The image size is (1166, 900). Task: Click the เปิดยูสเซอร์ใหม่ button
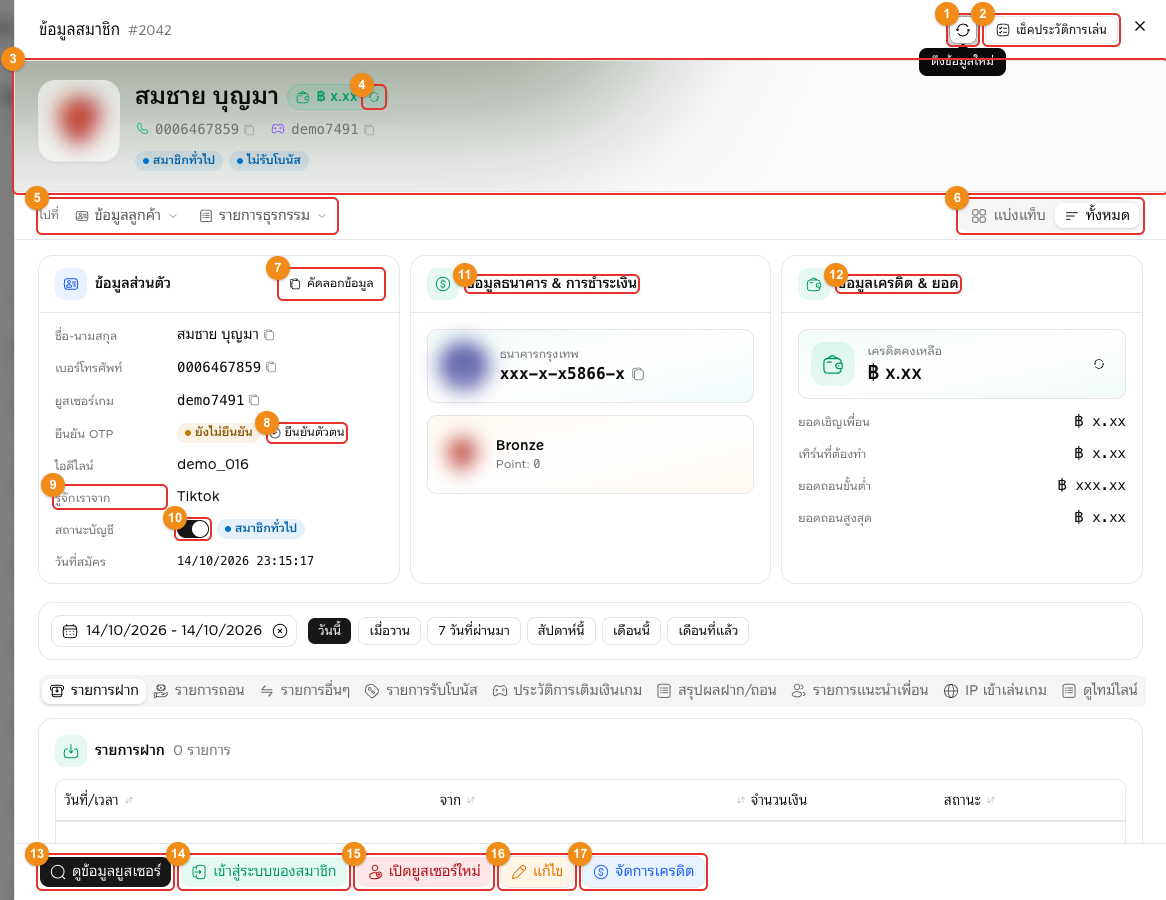(425, 872)
